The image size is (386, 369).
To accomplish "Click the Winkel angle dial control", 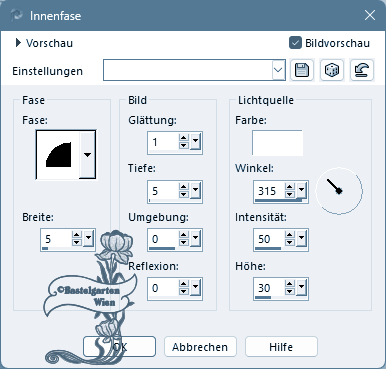I will pos(339,191).
